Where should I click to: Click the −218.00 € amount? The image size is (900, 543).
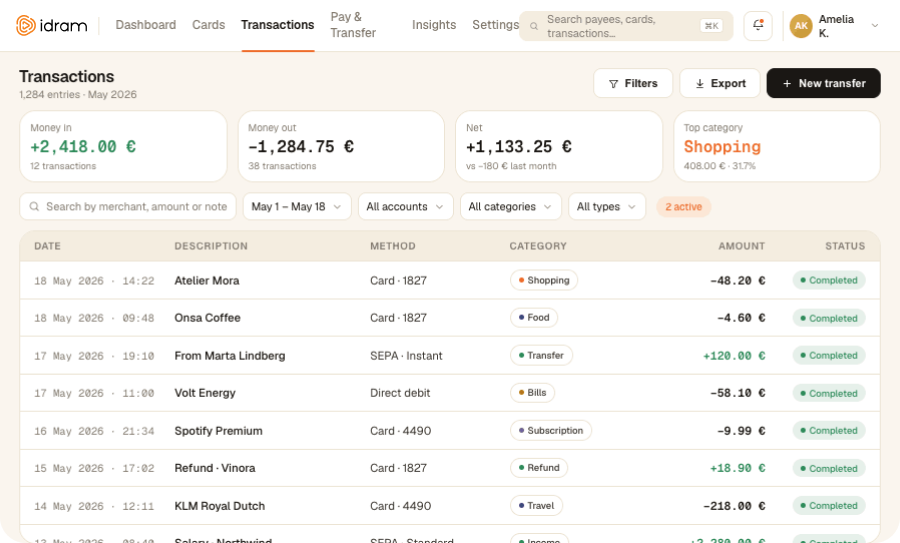(734, 506)
